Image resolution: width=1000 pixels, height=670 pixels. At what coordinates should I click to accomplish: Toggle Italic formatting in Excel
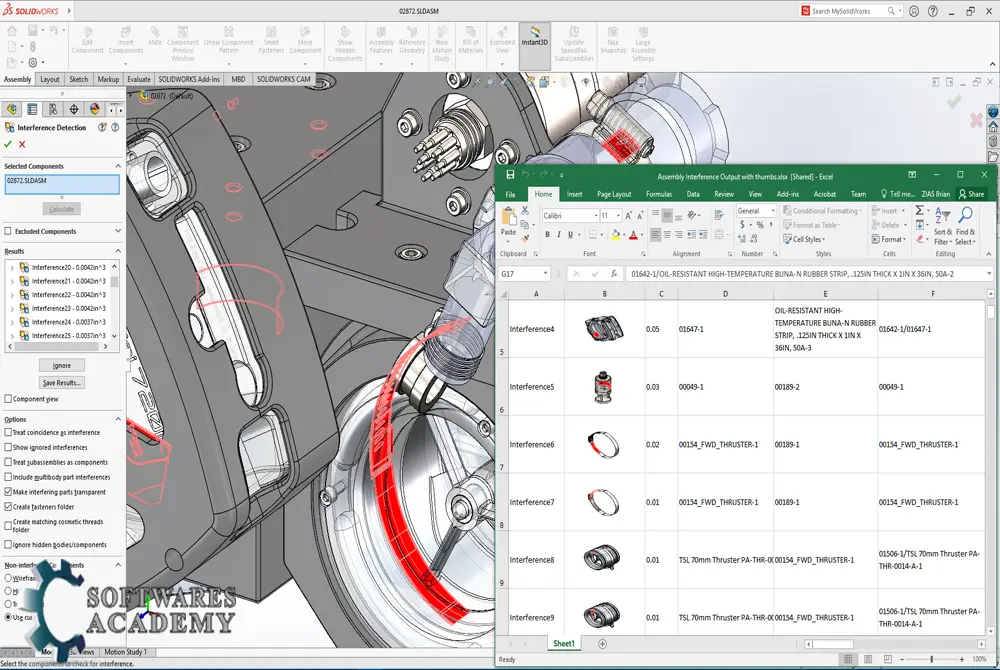click(559, 235)
